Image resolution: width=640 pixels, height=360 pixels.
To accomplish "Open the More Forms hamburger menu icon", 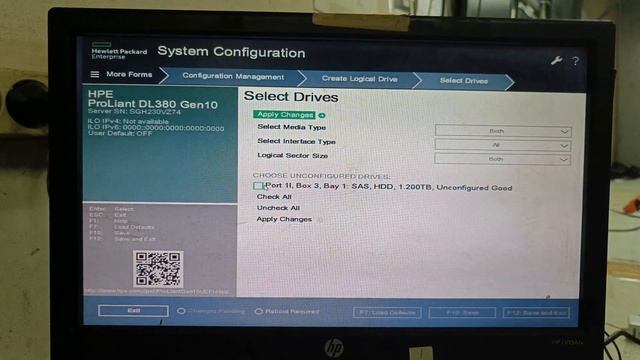I will (x=95, y=74).
